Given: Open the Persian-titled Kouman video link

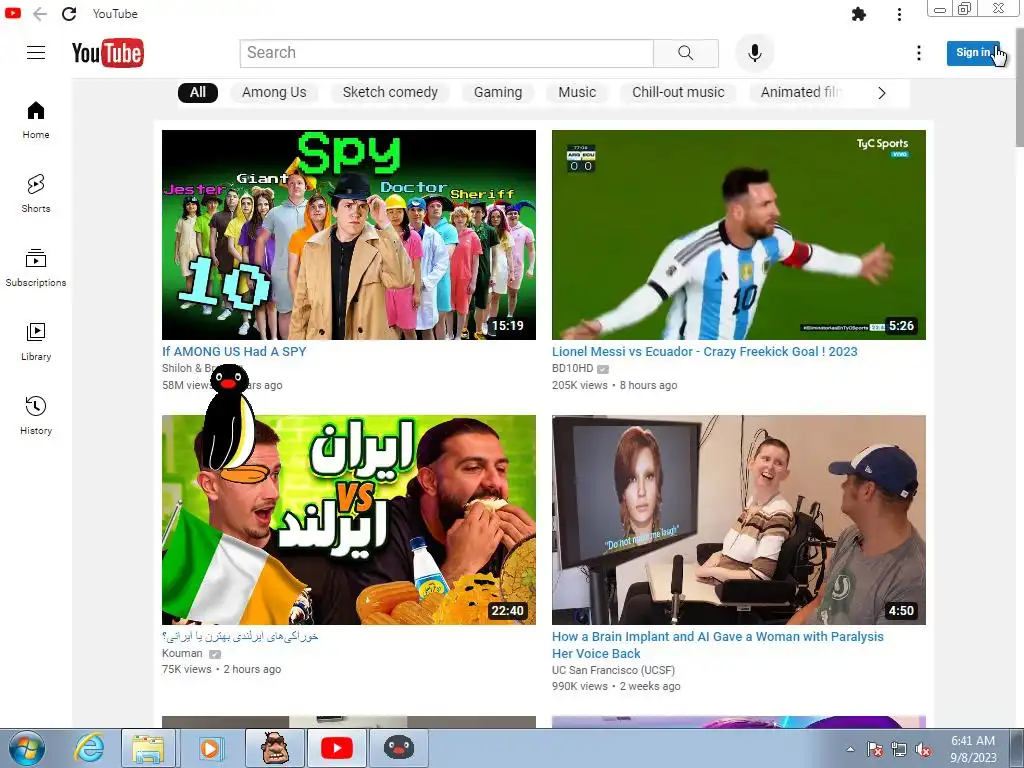Looking at the screenshot, I should [240, 636].
